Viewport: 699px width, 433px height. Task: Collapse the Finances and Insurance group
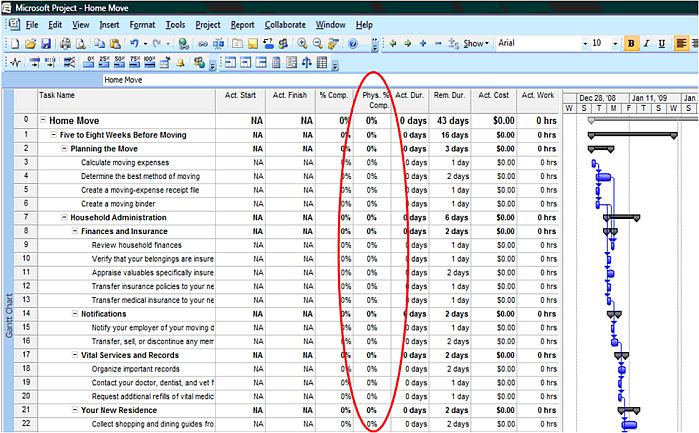point(75,231)
